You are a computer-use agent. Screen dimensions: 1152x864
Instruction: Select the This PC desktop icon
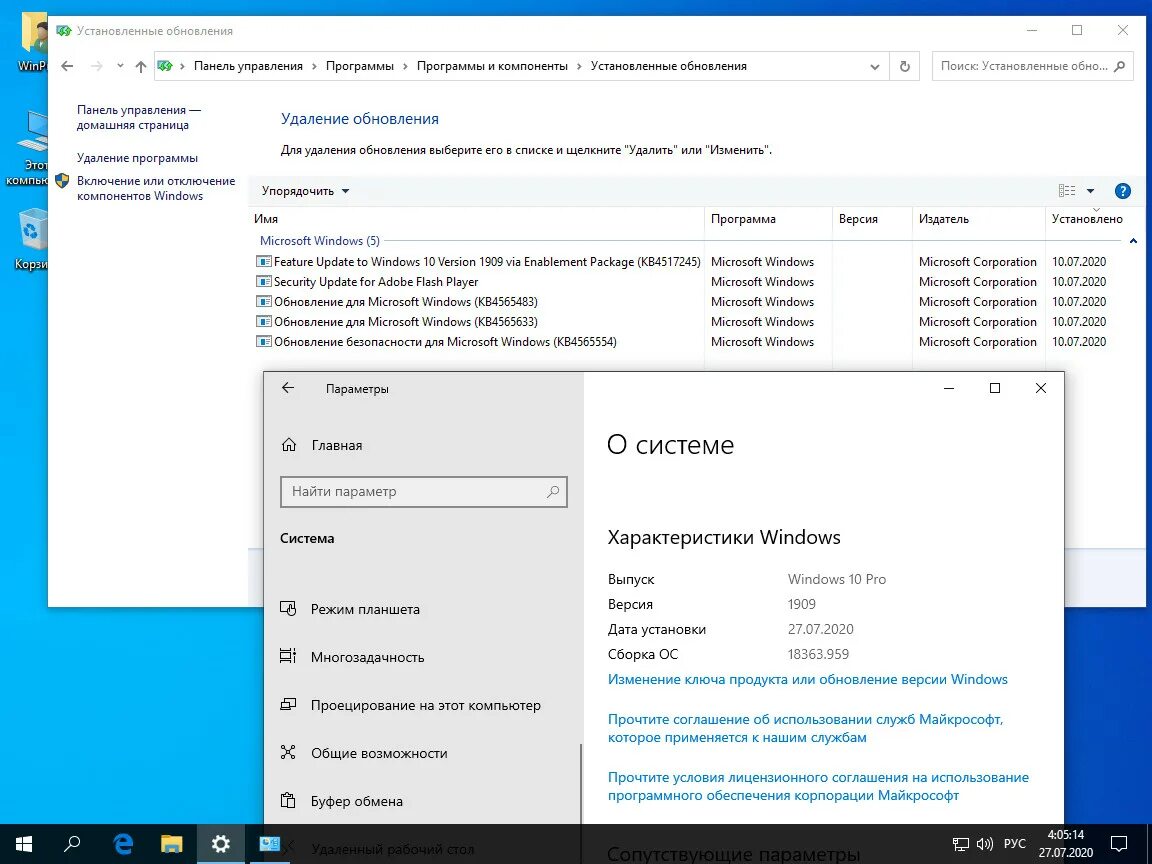point(28,149)
